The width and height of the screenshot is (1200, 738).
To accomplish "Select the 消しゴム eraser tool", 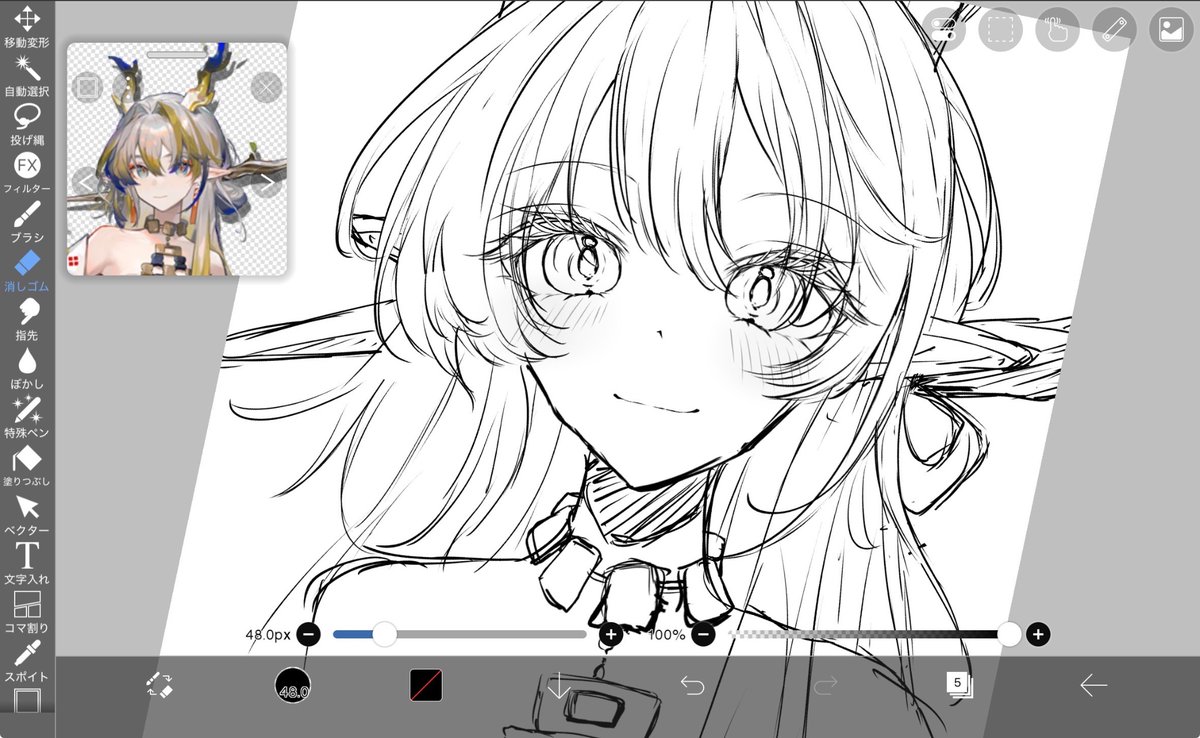I will coord(27,270).
